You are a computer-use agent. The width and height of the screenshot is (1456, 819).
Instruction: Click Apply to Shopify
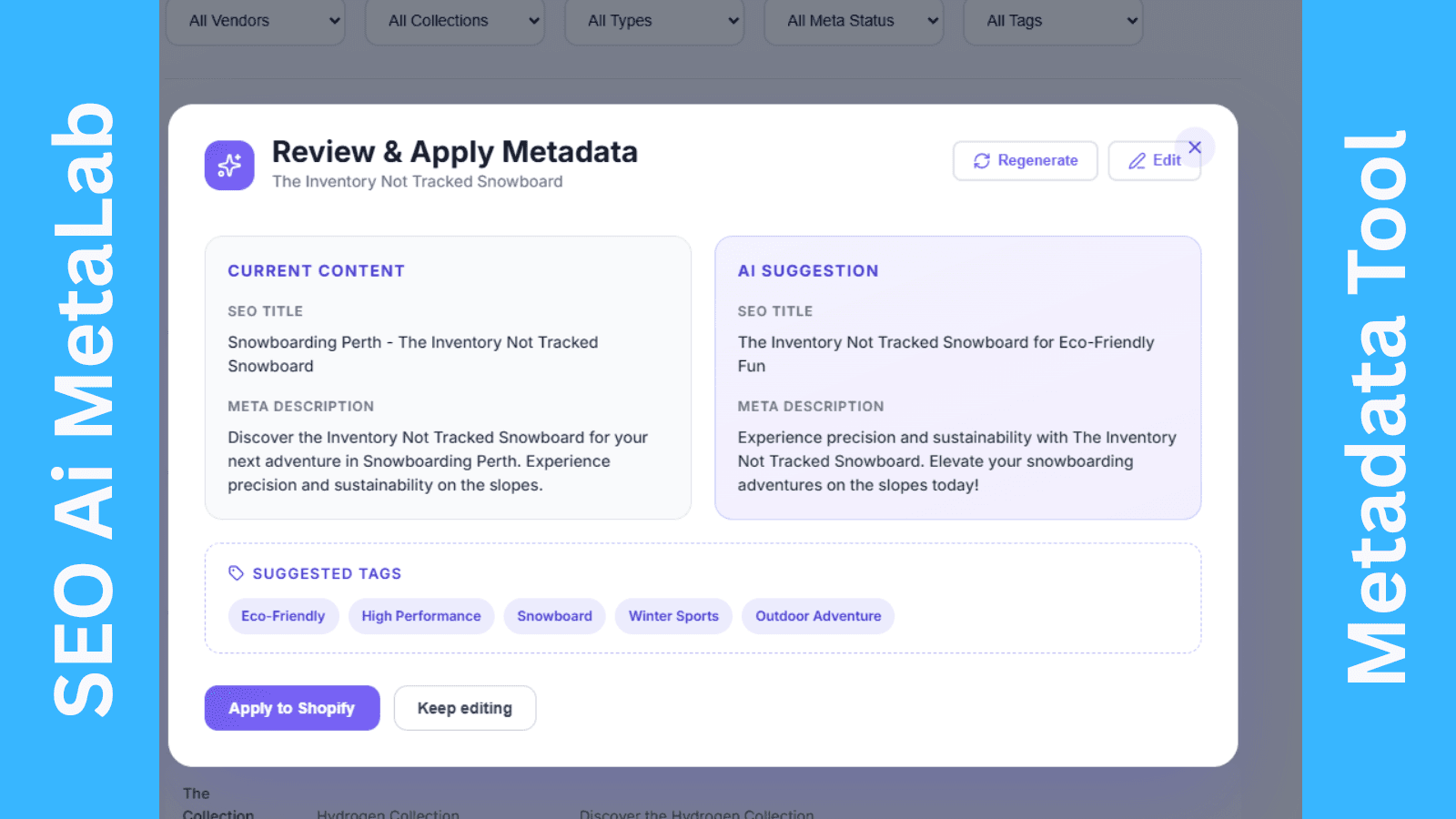[291, 708]
